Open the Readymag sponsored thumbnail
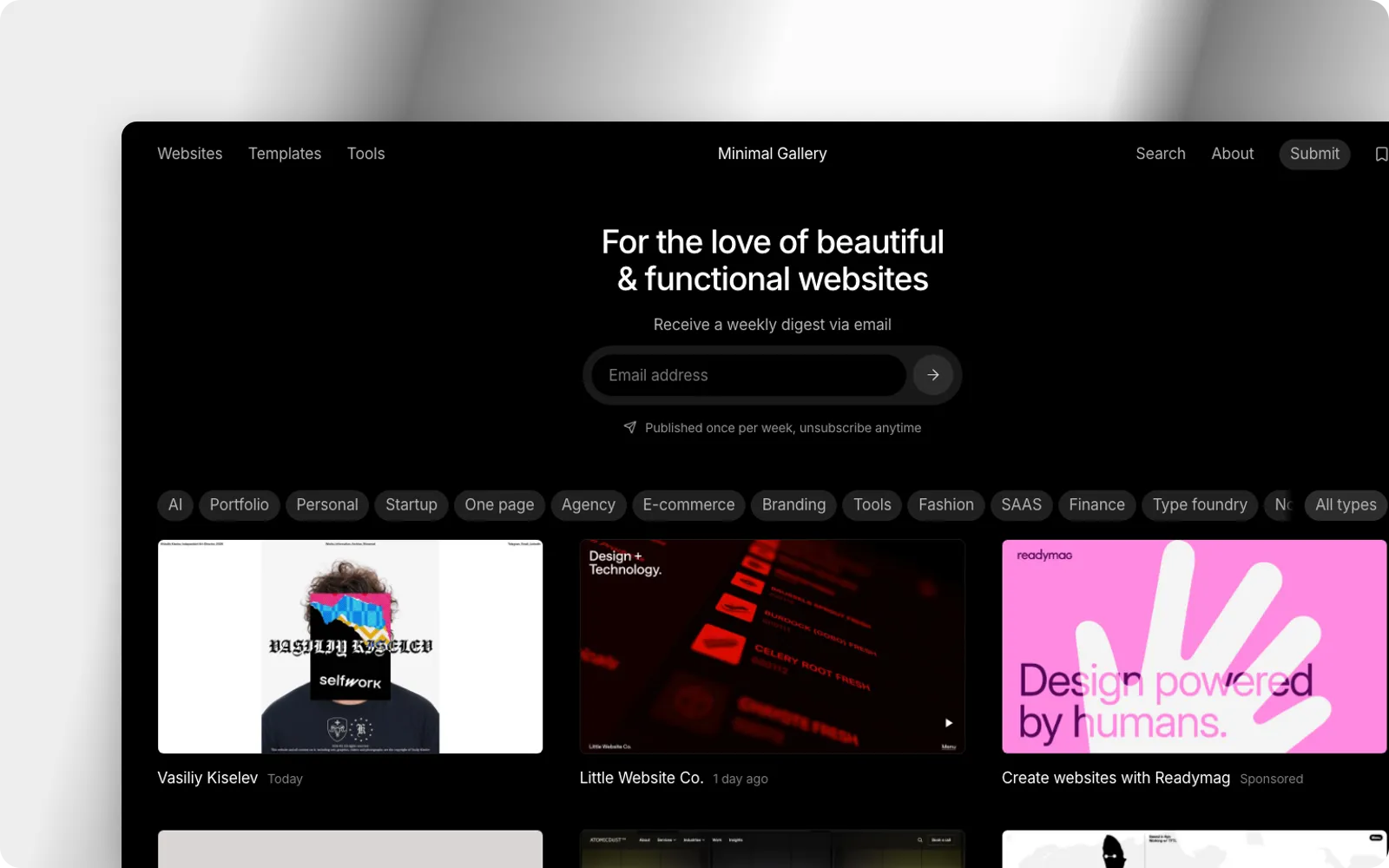Viewport: 1389px width, 868px height. pyautogui.click(x=1195, y=647)
